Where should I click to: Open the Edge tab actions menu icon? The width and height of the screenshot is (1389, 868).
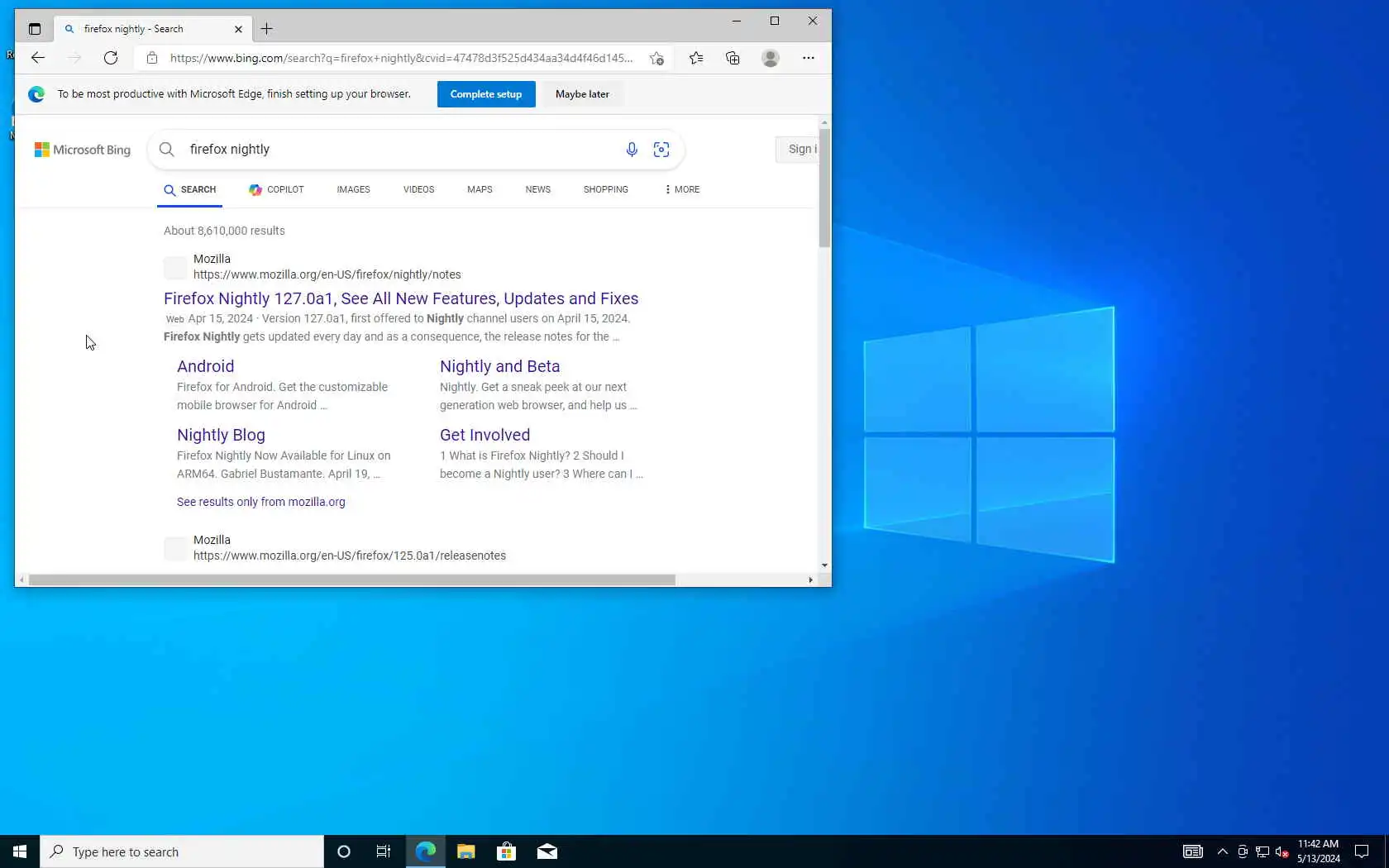(x=35, y=29)
